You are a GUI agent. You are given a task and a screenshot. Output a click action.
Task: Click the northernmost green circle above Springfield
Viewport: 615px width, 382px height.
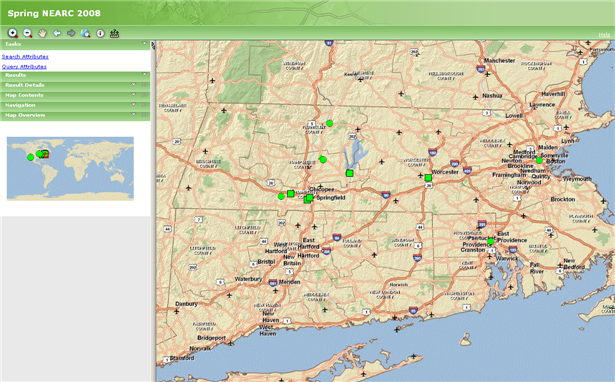point(330,123)
